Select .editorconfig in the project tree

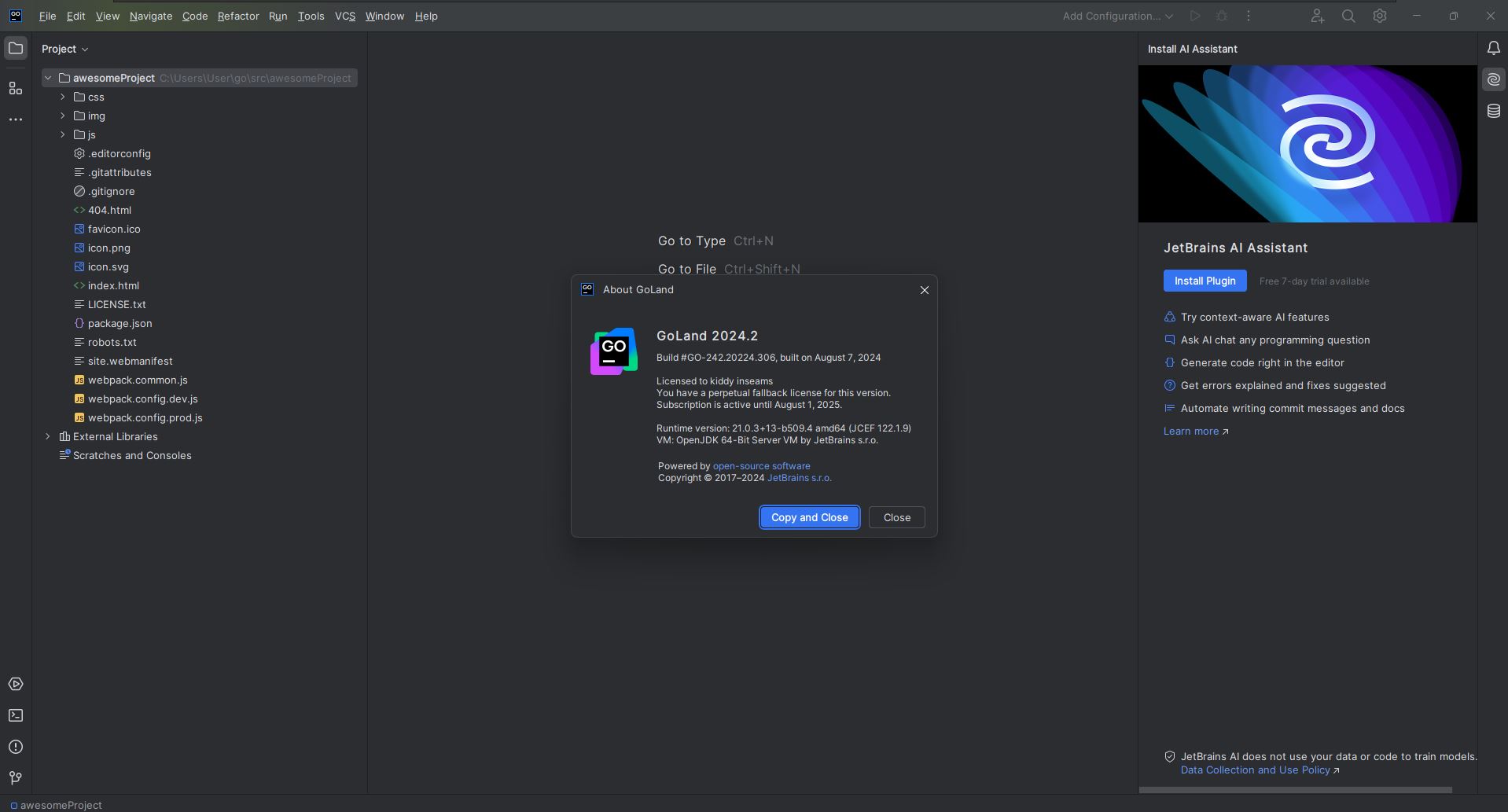click(x=119, y=153)
